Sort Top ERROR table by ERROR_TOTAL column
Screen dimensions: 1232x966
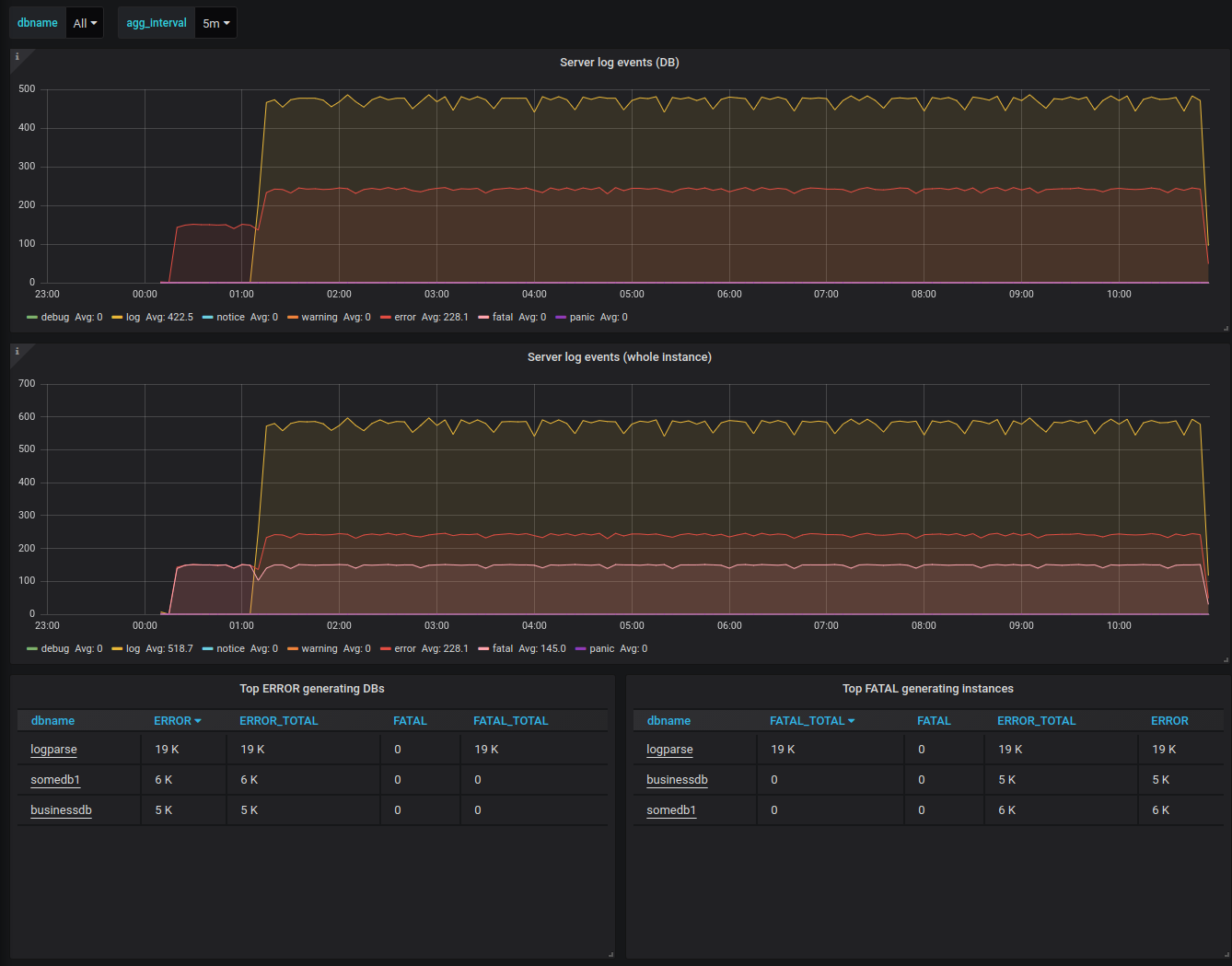pos(278,721)
